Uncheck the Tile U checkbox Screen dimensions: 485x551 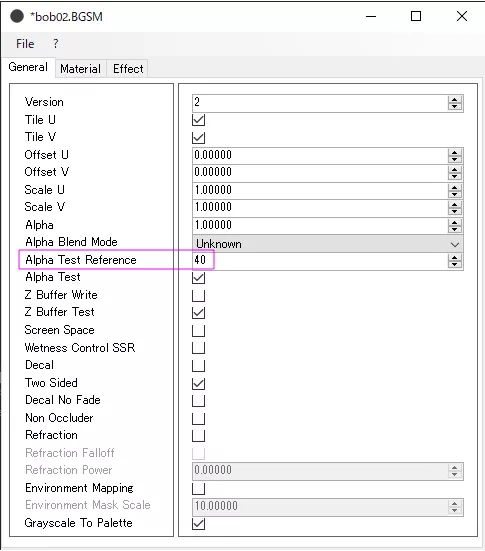pyautogui.click(x=199, y=120)
